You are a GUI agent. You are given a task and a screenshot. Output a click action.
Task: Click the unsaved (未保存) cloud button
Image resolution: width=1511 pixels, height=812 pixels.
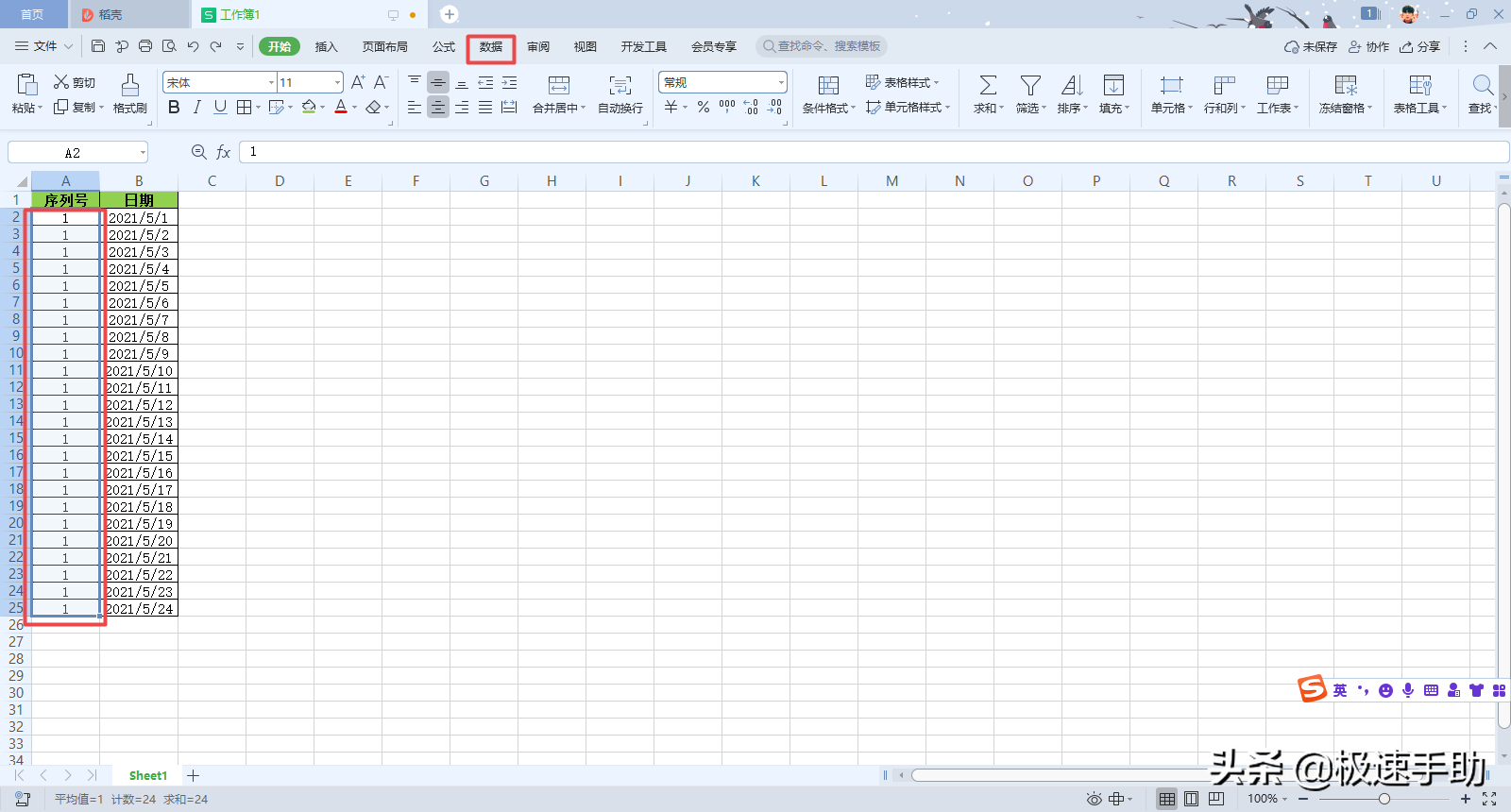(1311, 46)
